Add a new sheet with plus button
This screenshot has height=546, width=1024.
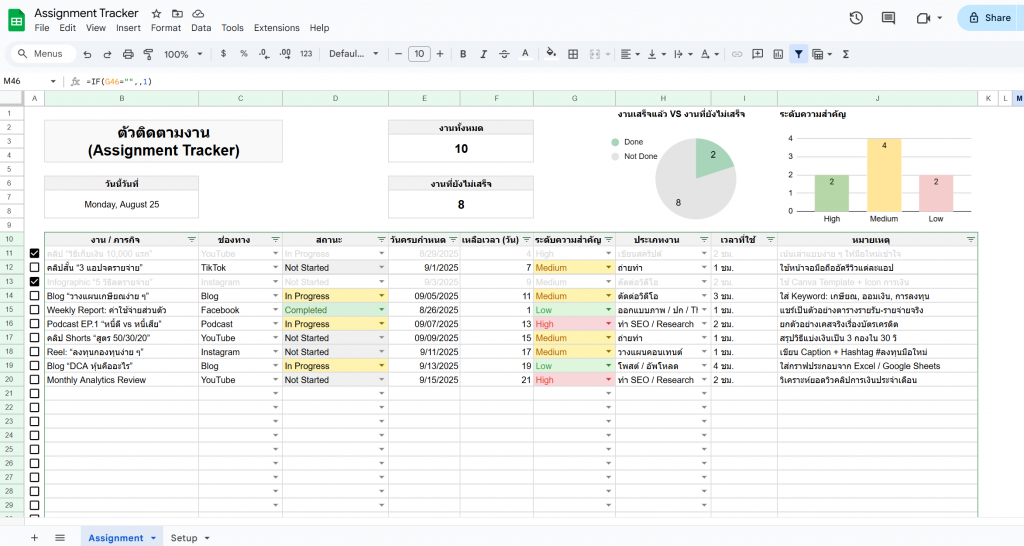(35, 538)
